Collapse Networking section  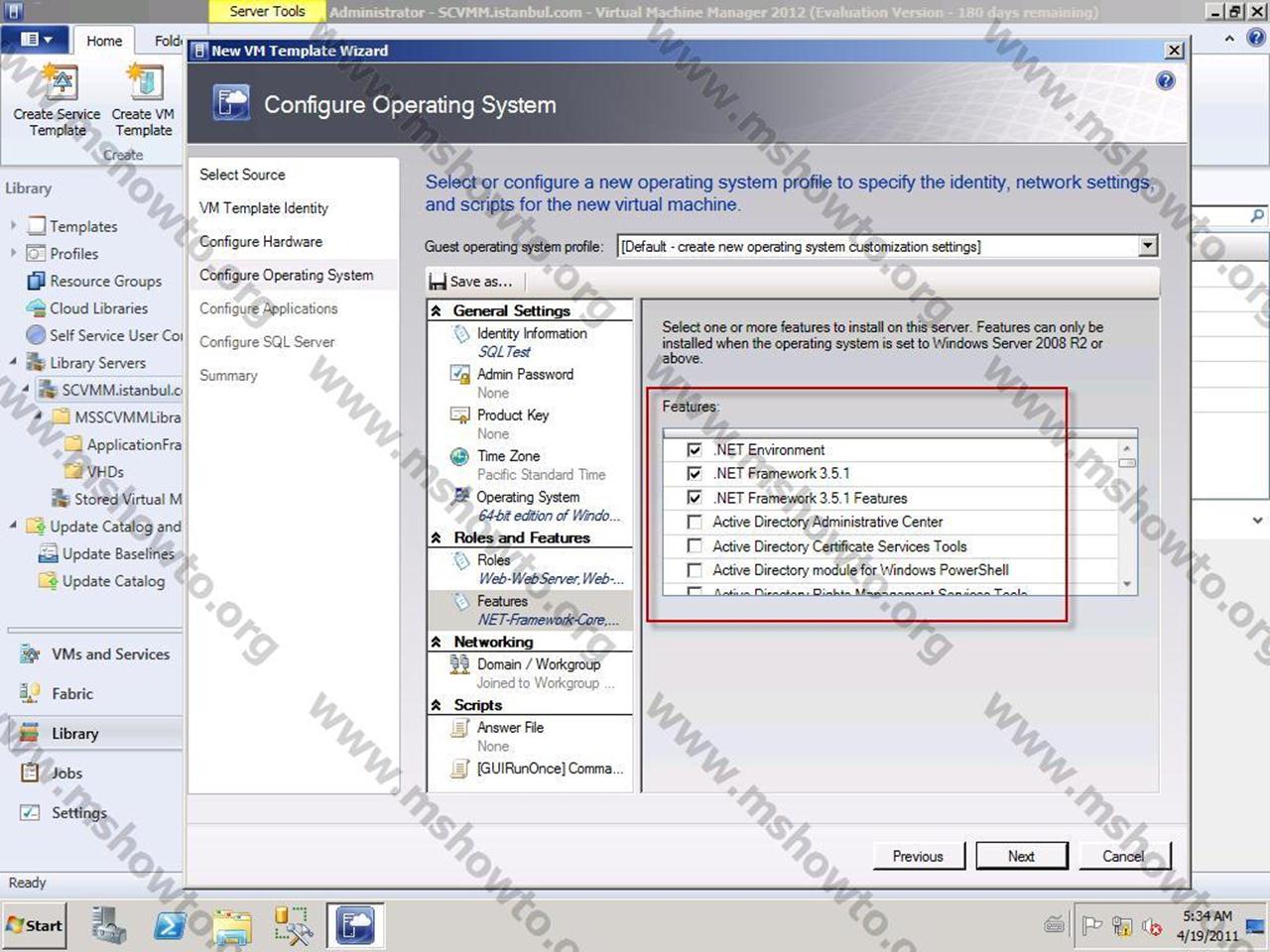[437, 642]
